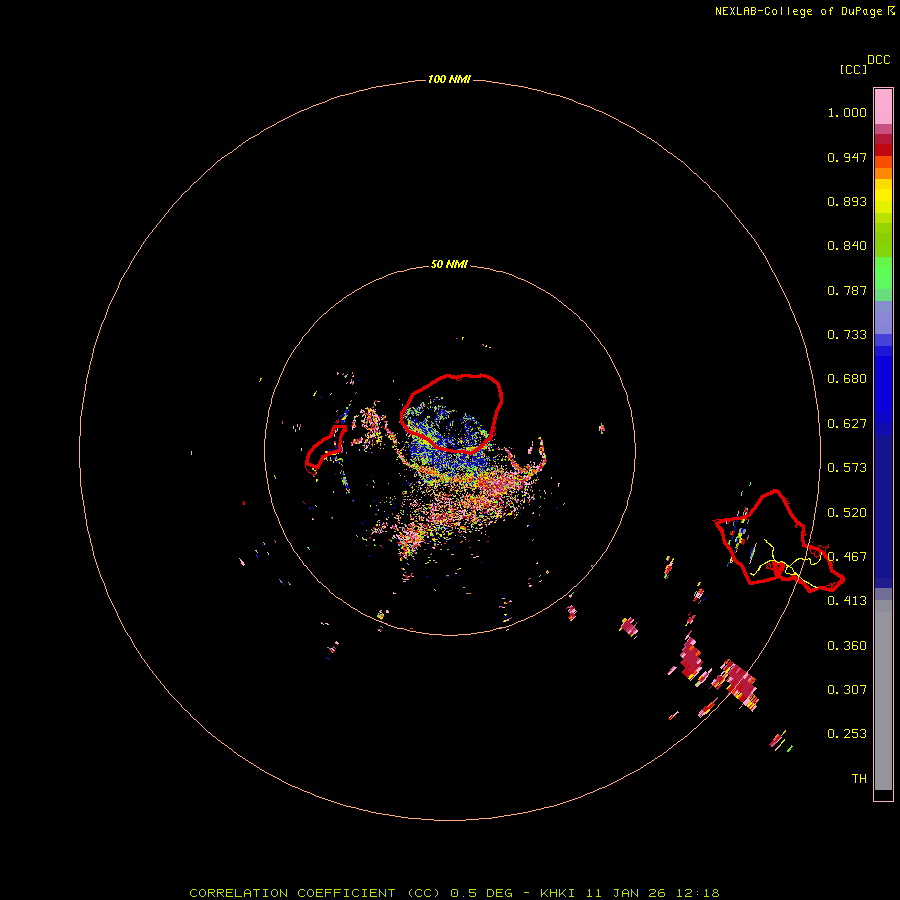This screenshot has width=900, height=900.
Task: Click the 0.520 legend value
Action: click(847, 513)
